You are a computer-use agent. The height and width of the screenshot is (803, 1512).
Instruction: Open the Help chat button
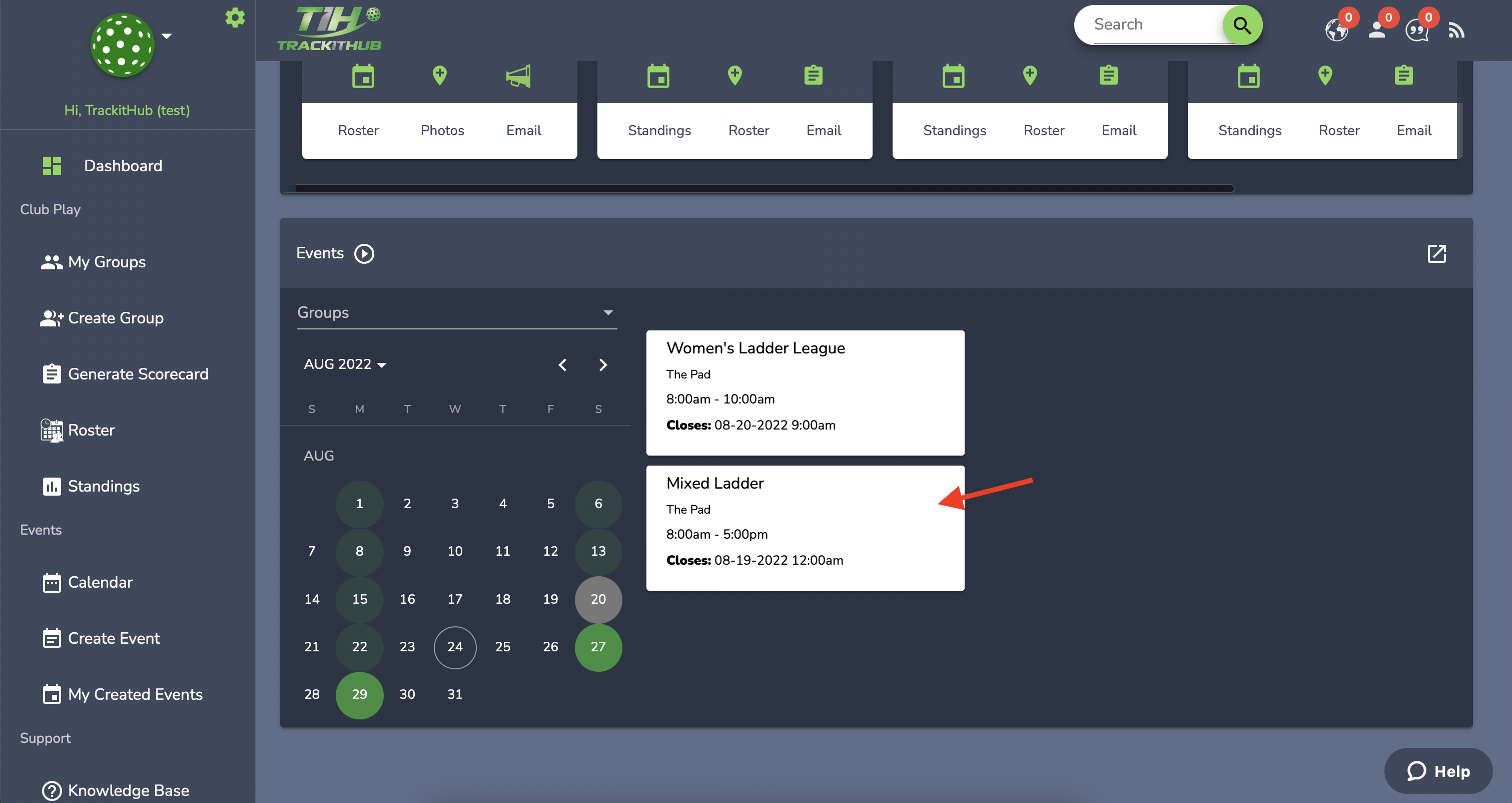coord(1438,771)
